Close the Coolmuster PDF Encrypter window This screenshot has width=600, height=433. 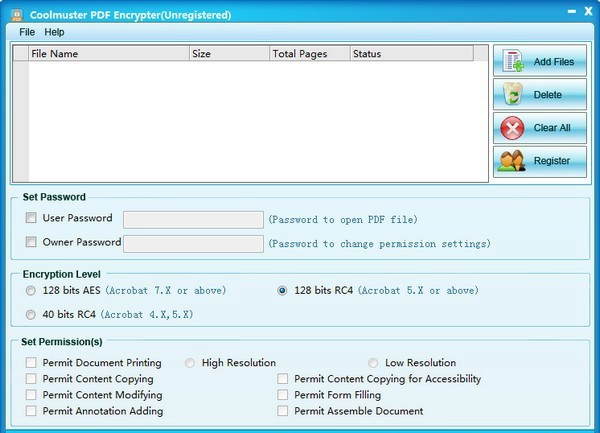(x=588, y=11)
